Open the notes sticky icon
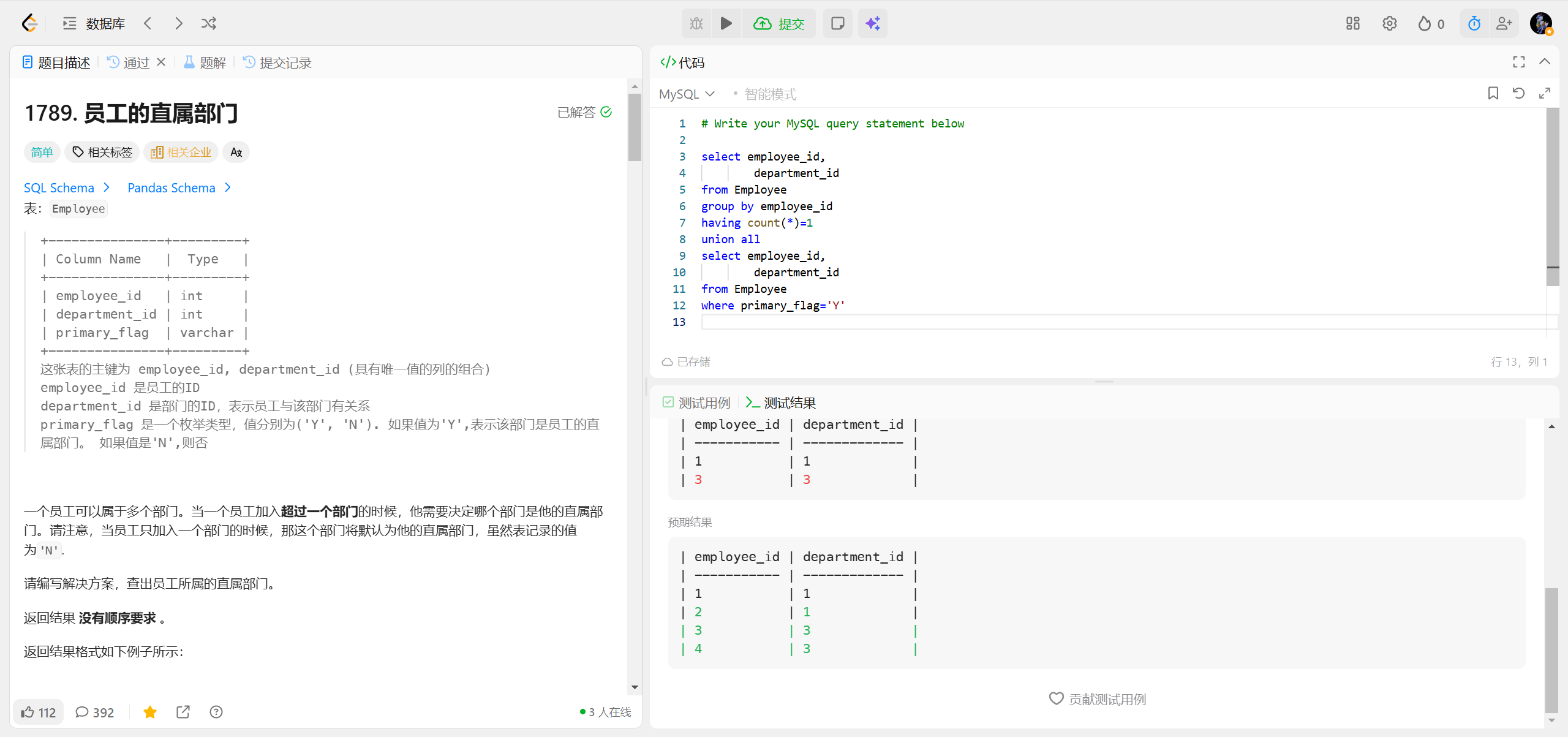Image resolution: width=1568 pixels, height=737 pixels. coord(837,23)
